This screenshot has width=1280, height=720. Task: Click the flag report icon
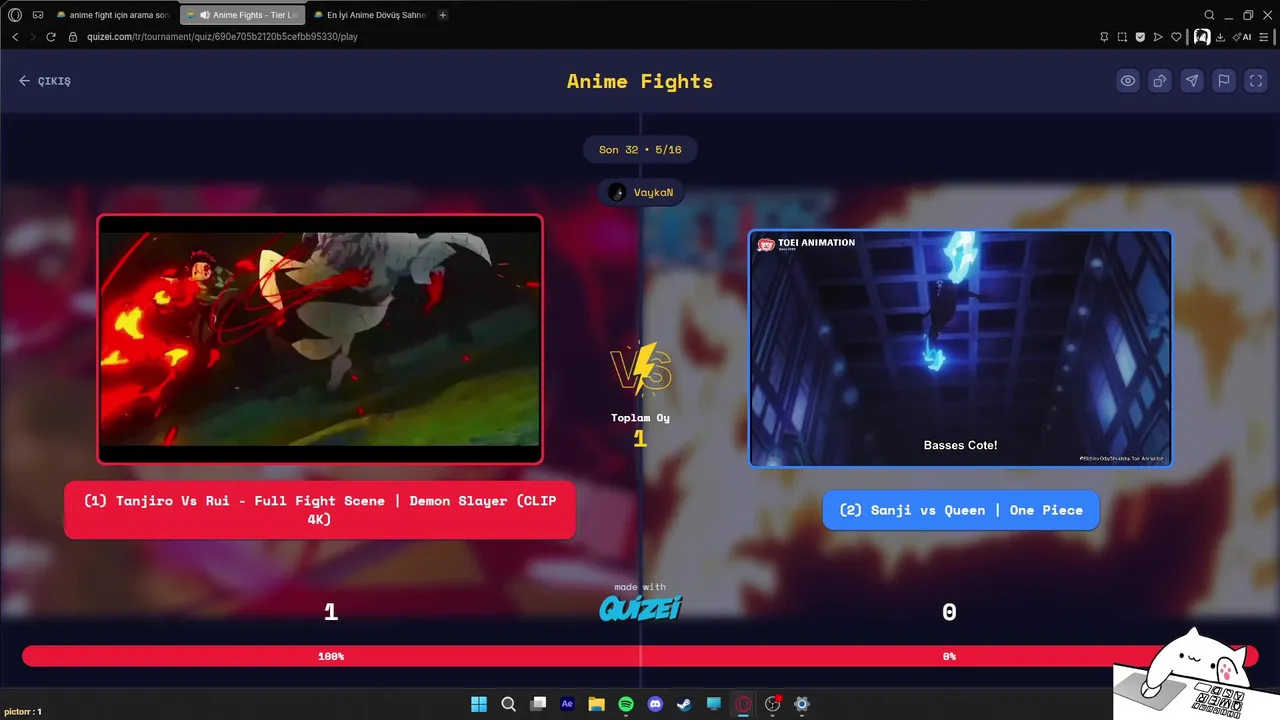click(x=1224, y=81)
